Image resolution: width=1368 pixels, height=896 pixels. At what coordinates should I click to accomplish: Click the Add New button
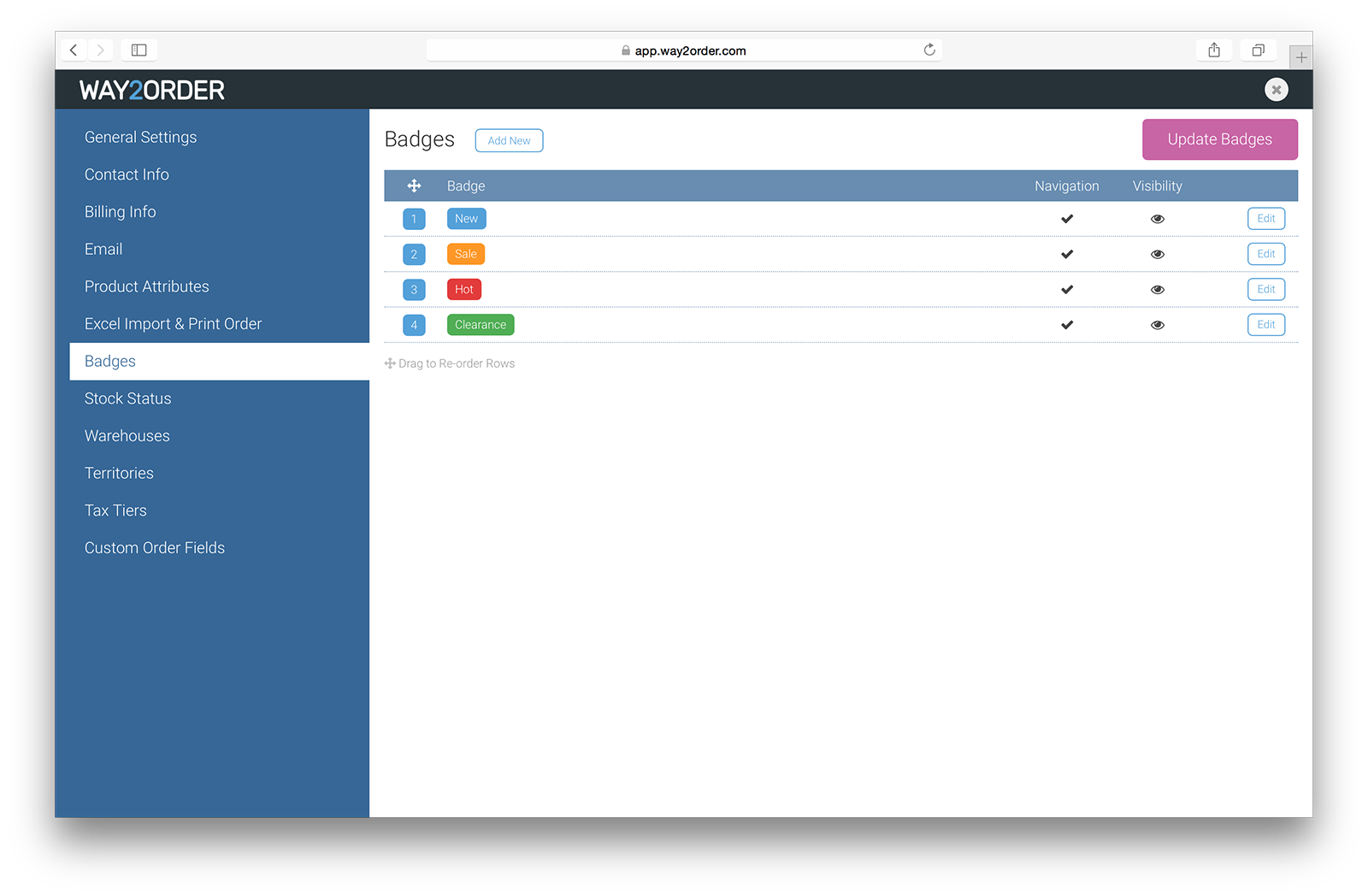[x=509, y=140]
